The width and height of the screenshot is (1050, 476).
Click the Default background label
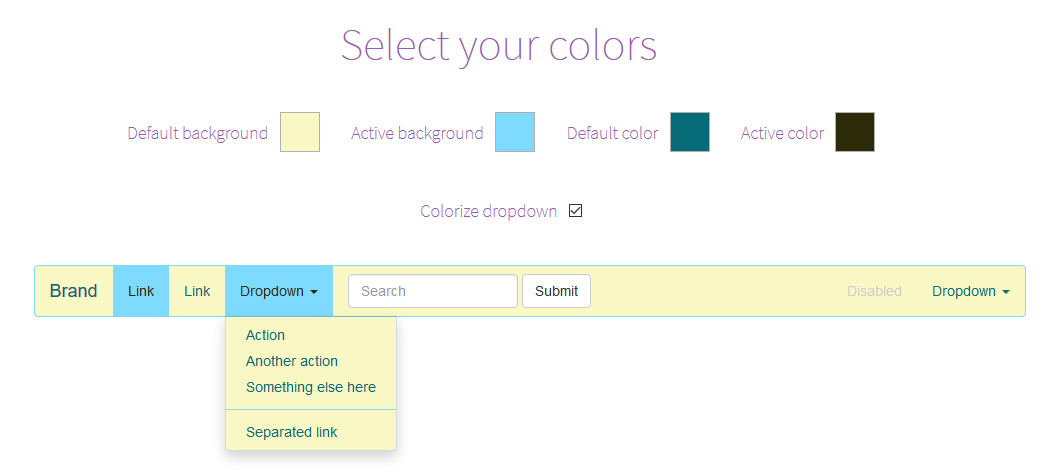197,133
